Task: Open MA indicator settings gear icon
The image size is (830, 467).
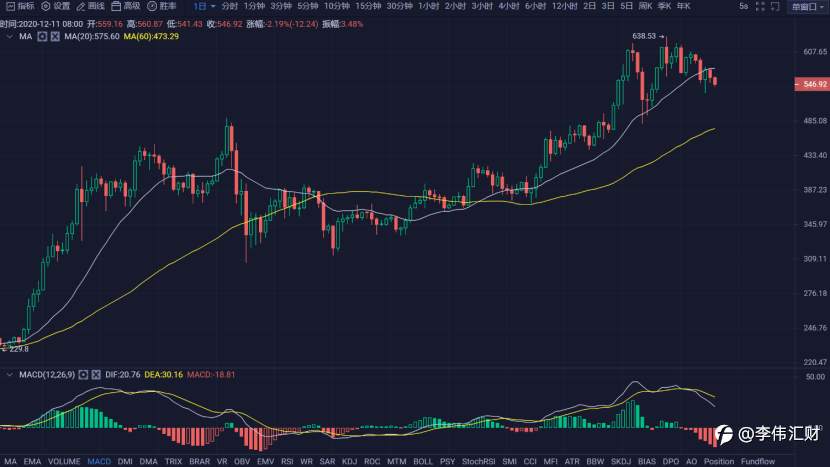Action: point(42,37)
